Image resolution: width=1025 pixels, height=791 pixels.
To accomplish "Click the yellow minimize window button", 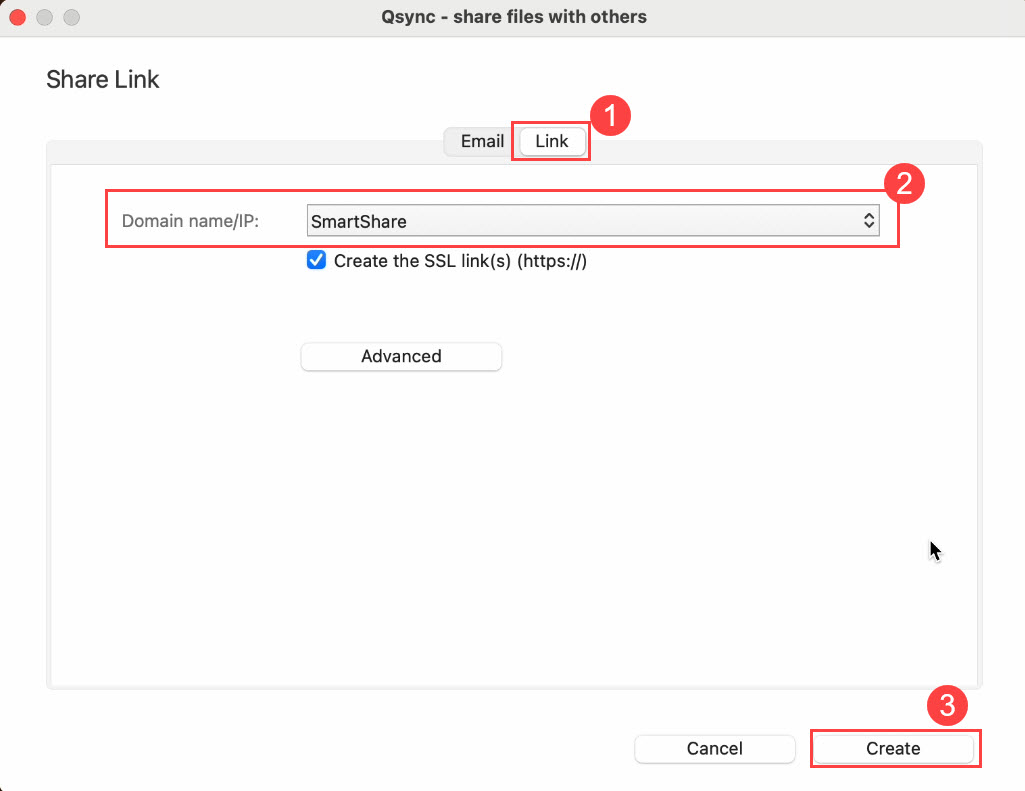I will click(x=44, y=17).
